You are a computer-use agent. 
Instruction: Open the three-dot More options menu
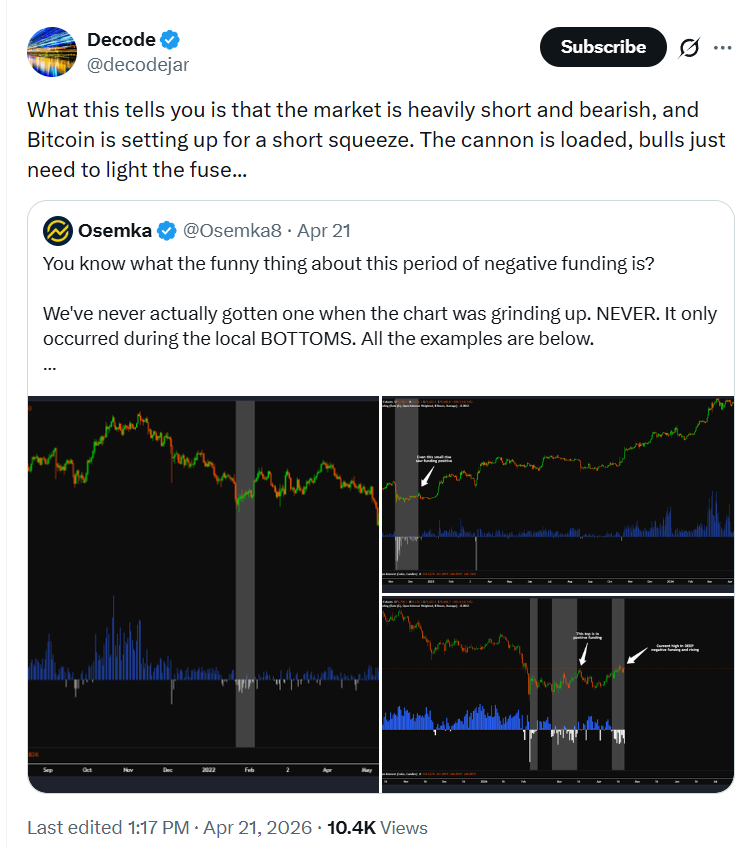[x=722, y=47]
